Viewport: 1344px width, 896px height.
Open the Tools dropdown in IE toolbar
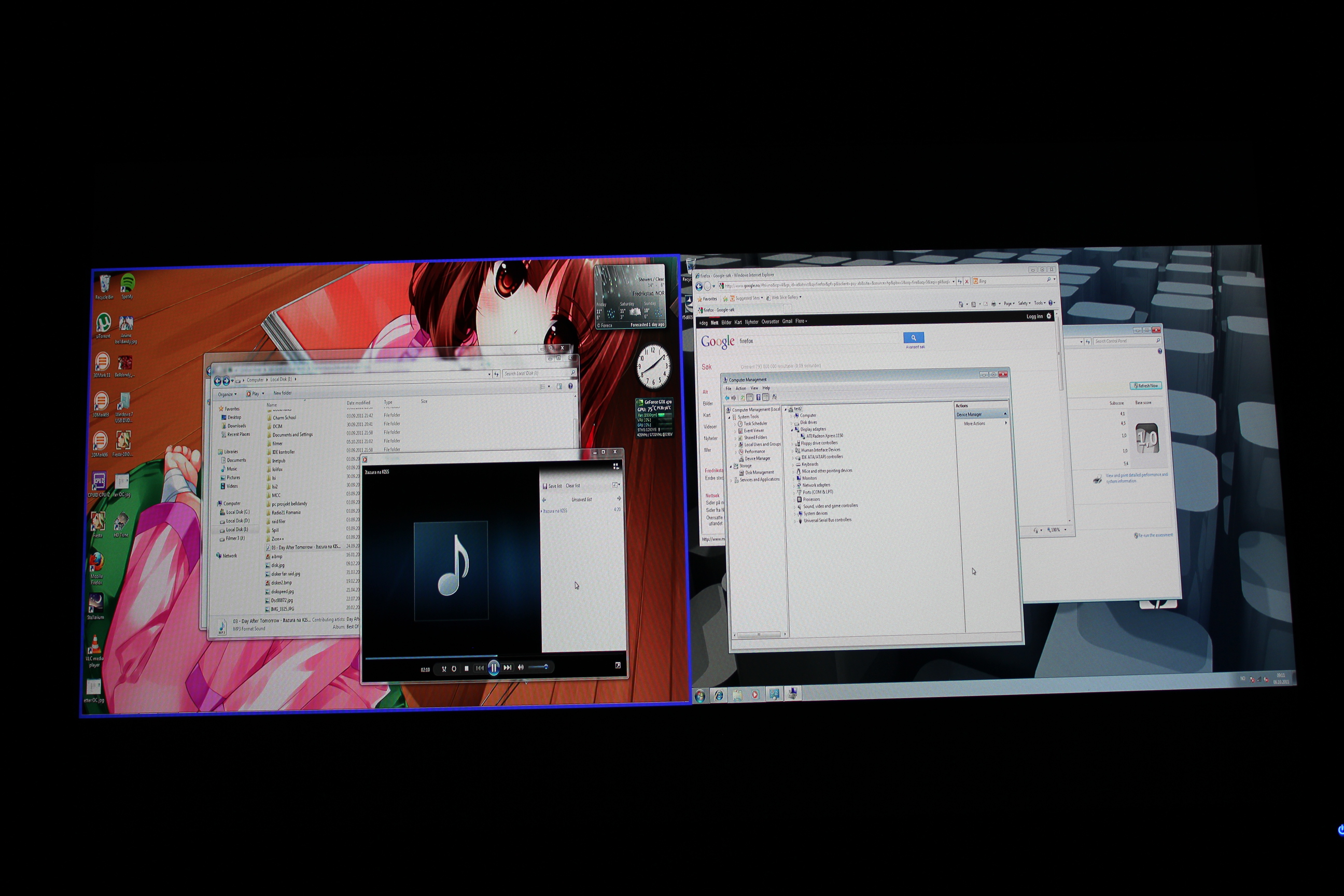click(x=1040, y=303)
